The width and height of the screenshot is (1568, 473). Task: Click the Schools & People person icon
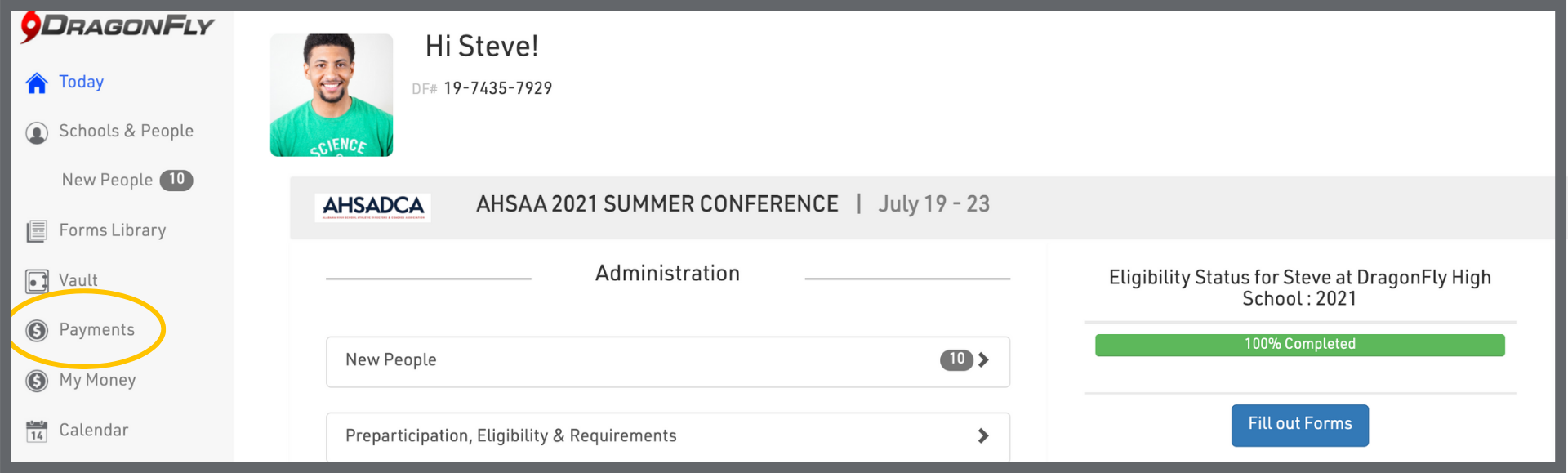[37, 132]
